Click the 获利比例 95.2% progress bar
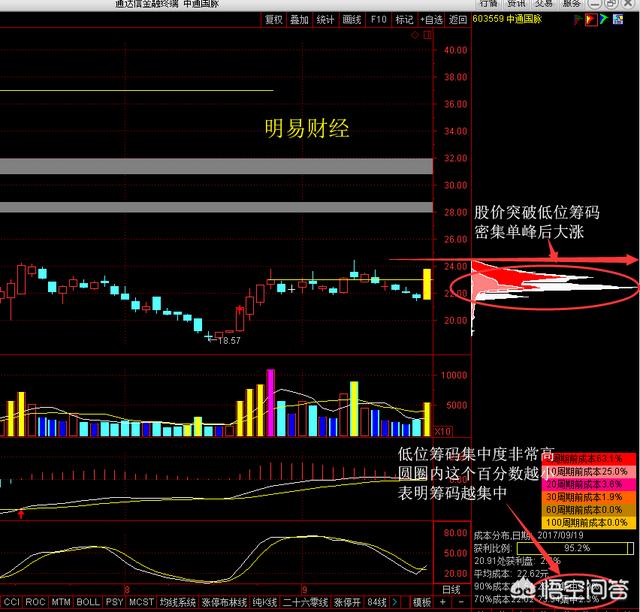 [576, 548]
